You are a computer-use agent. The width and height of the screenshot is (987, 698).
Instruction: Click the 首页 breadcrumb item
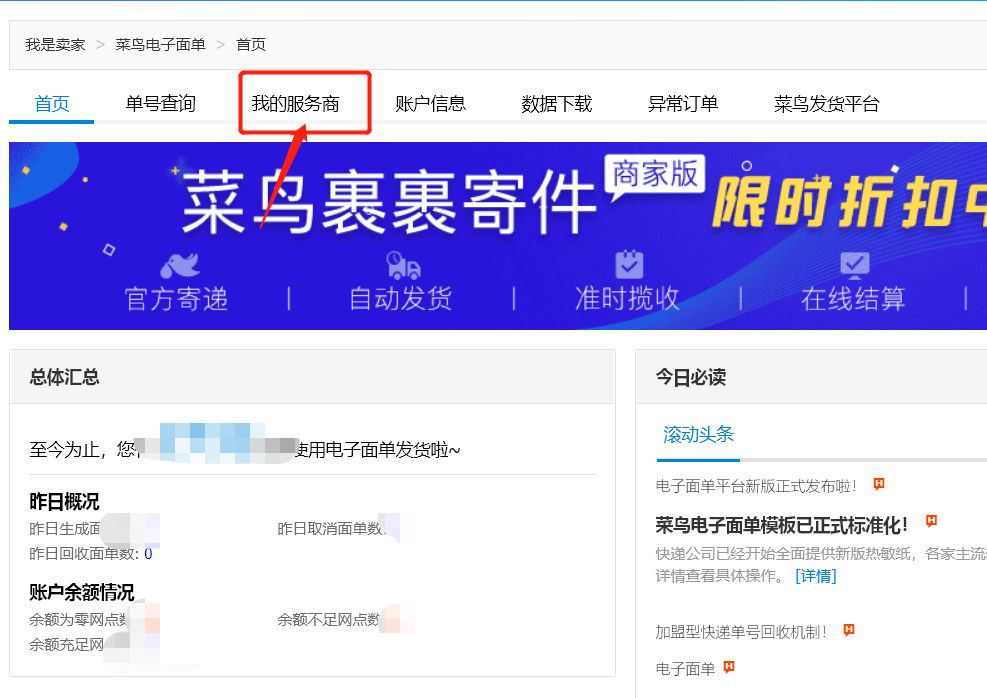click(x=251, y=45)
